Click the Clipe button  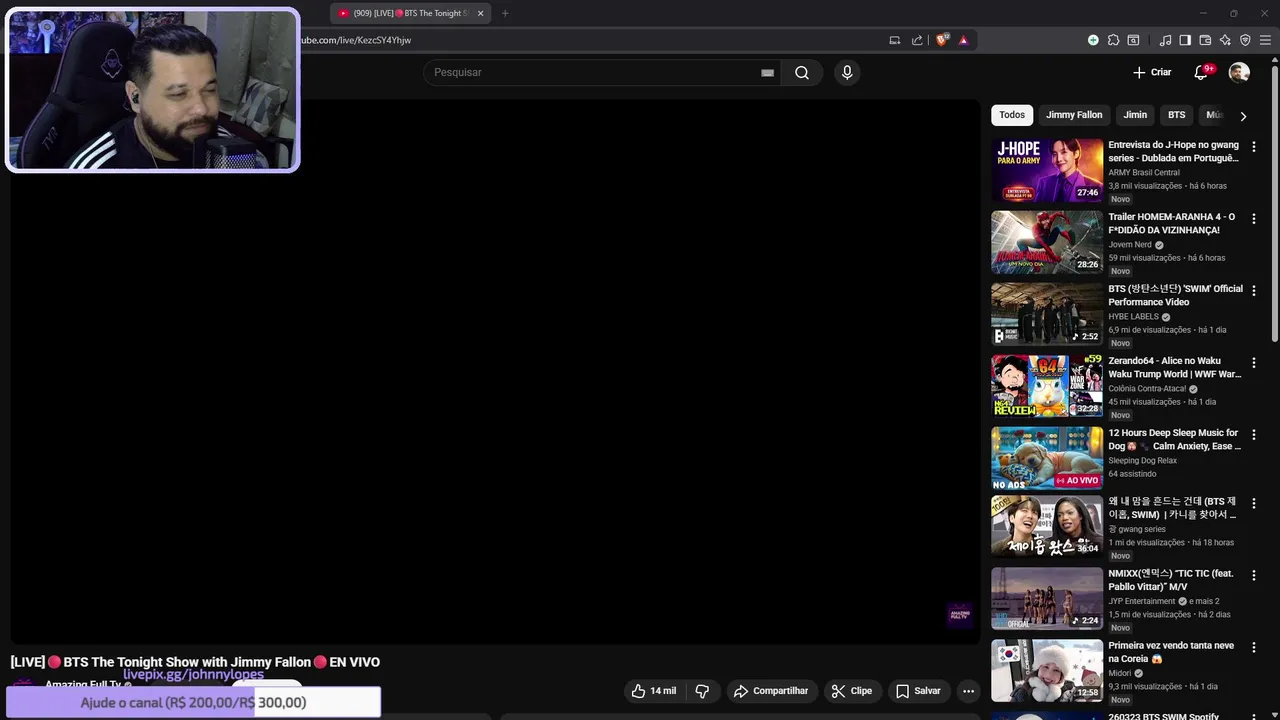(x=851, y=691)
